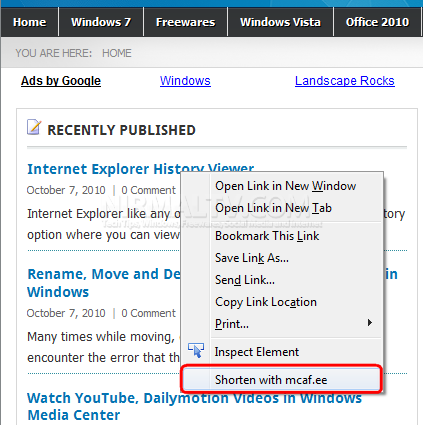
Task: Click the Inspect Element cursor icon
Action: pos(196,350)
